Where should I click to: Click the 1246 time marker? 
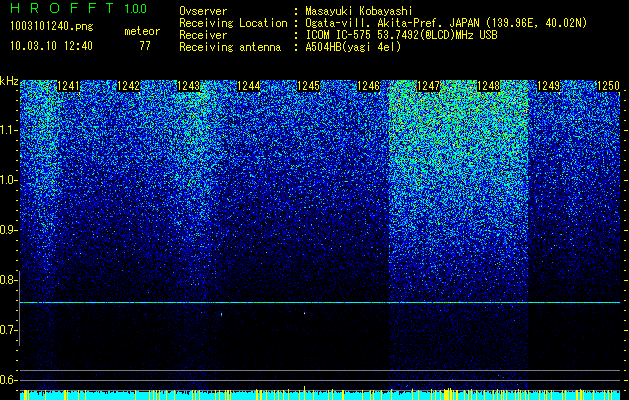[369, 86]
